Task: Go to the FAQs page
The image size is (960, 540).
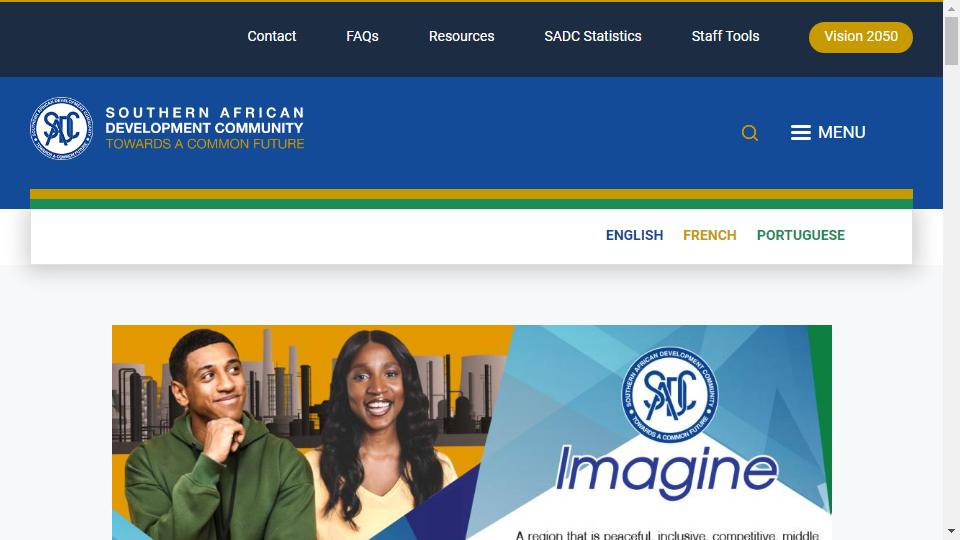Action: click(362, 37)
